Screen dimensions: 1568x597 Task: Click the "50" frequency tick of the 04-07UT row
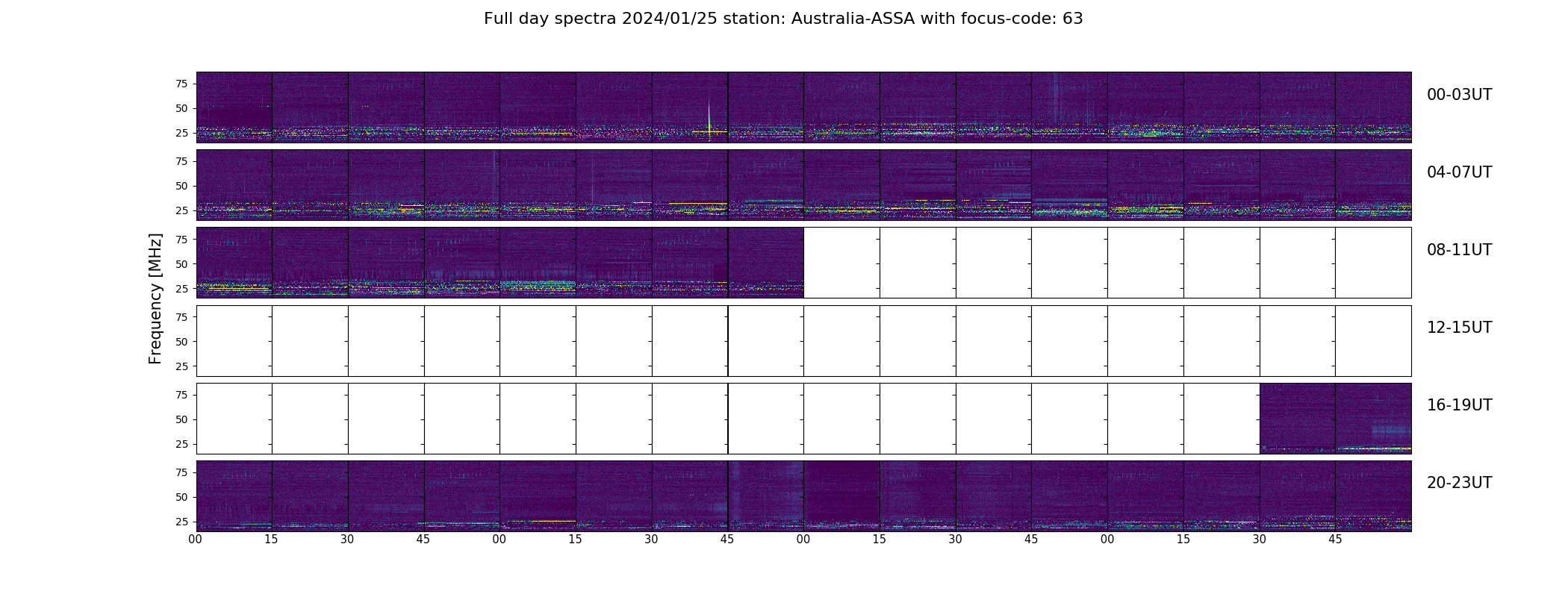tap(181, 186)
